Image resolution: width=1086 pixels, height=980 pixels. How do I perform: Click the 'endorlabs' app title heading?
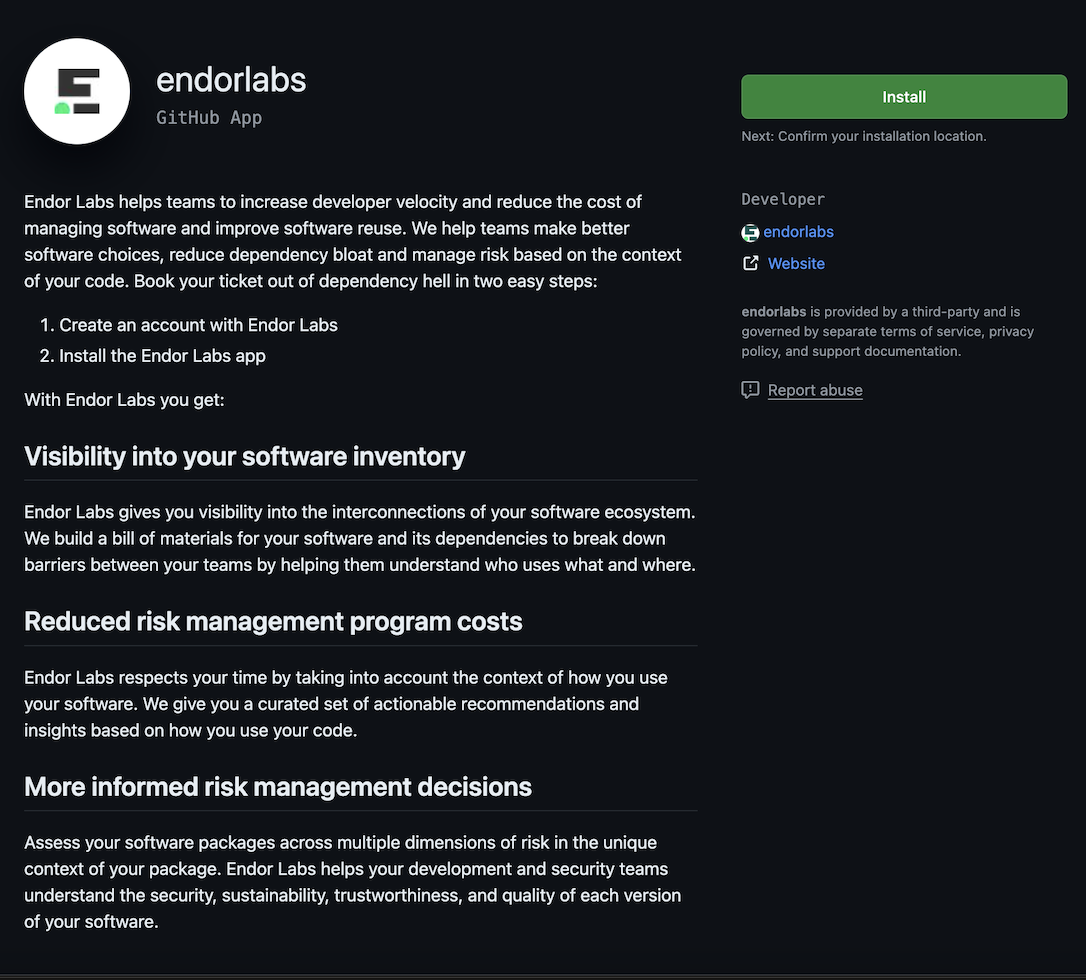(x=231, y=80)
